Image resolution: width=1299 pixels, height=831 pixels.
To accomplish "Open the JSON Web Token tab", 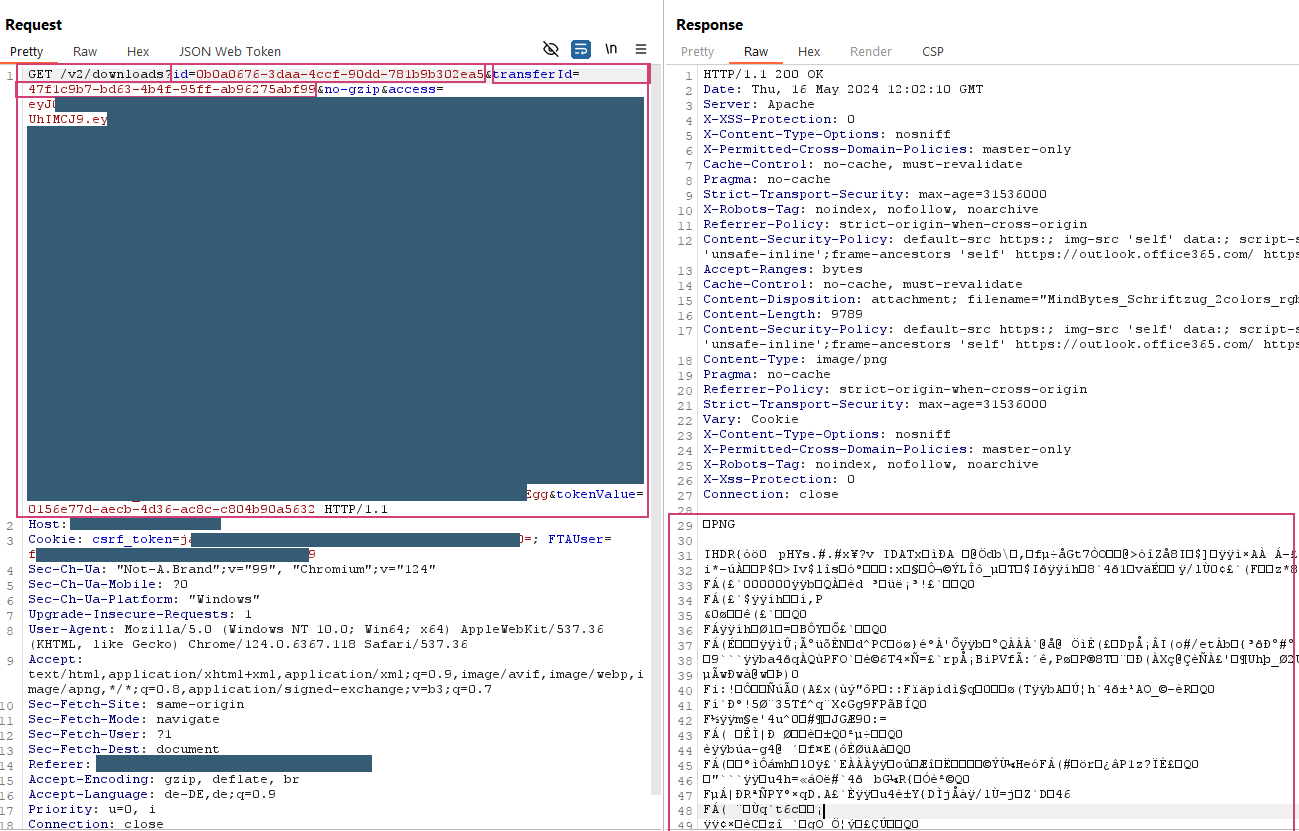I will 230,52.
